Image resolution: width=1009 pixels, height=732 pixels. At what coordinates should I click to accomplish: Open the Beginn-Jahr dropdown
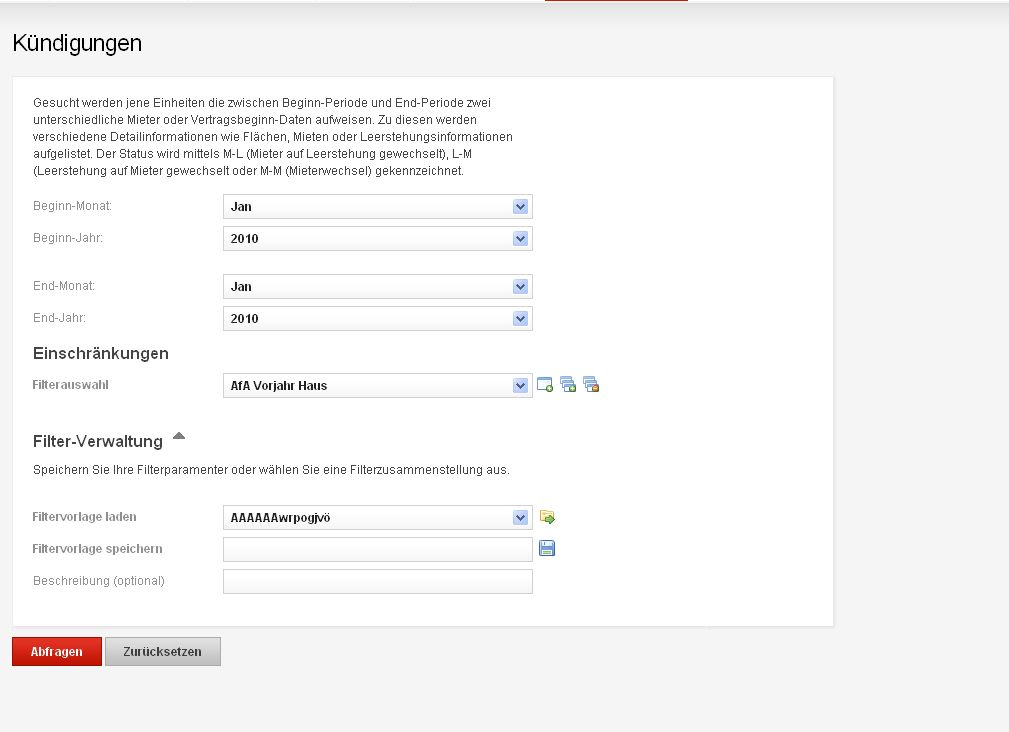377,238
